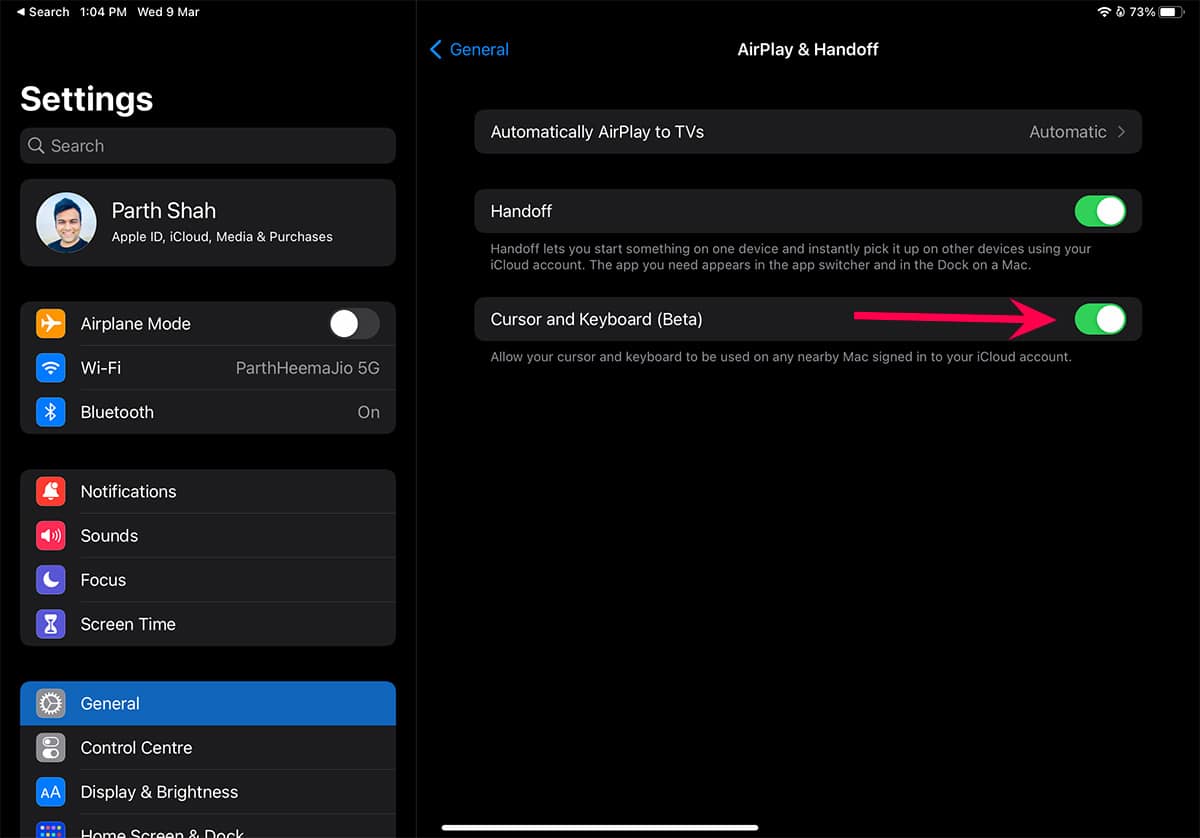Expand Automatically AirPlay to TVs chevron
The width and height of the screenshot is (1200, 838).
tap(1122, 132)
